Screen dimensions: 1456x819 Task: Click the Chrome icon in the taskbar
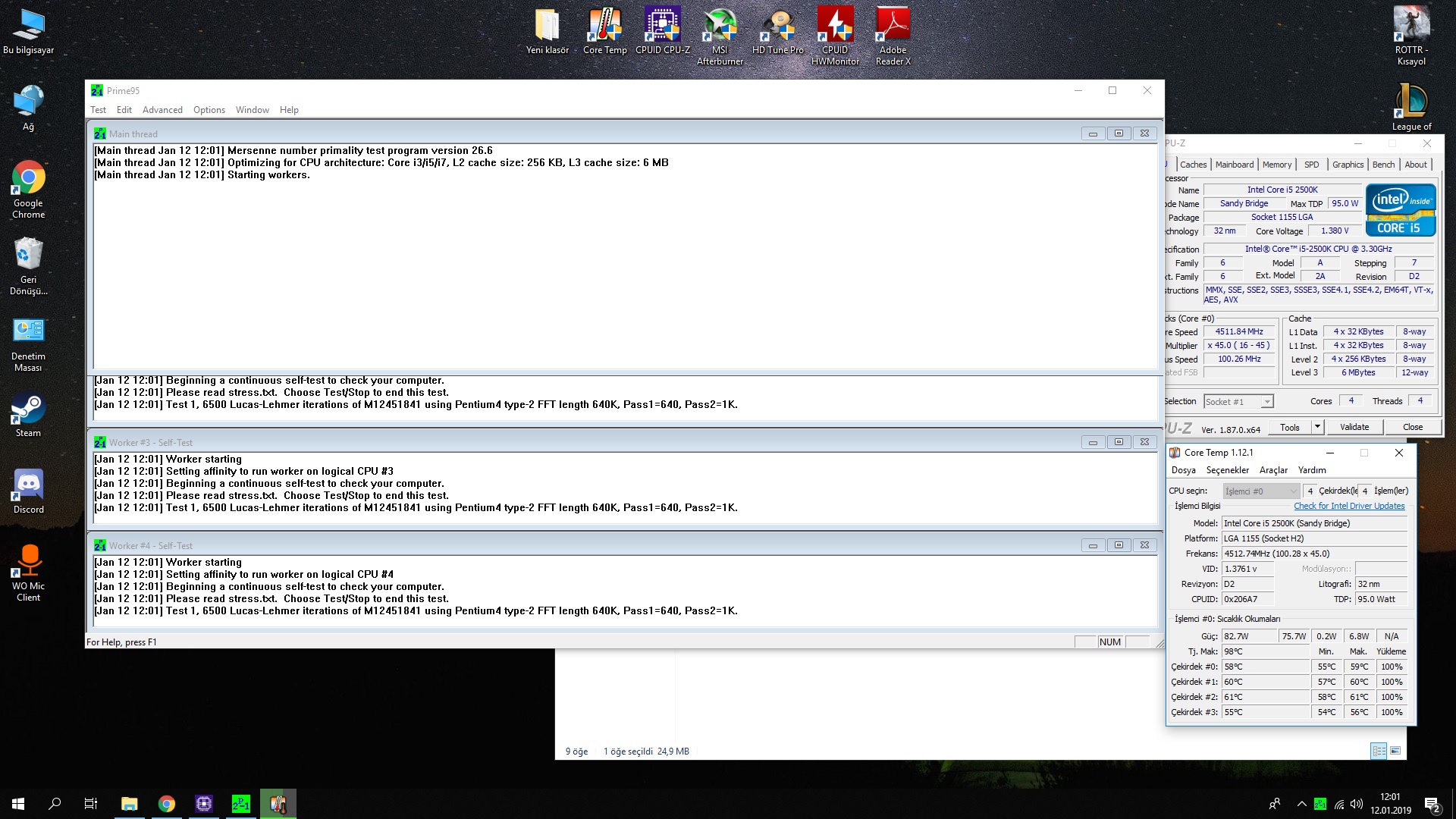pos(166,804)
